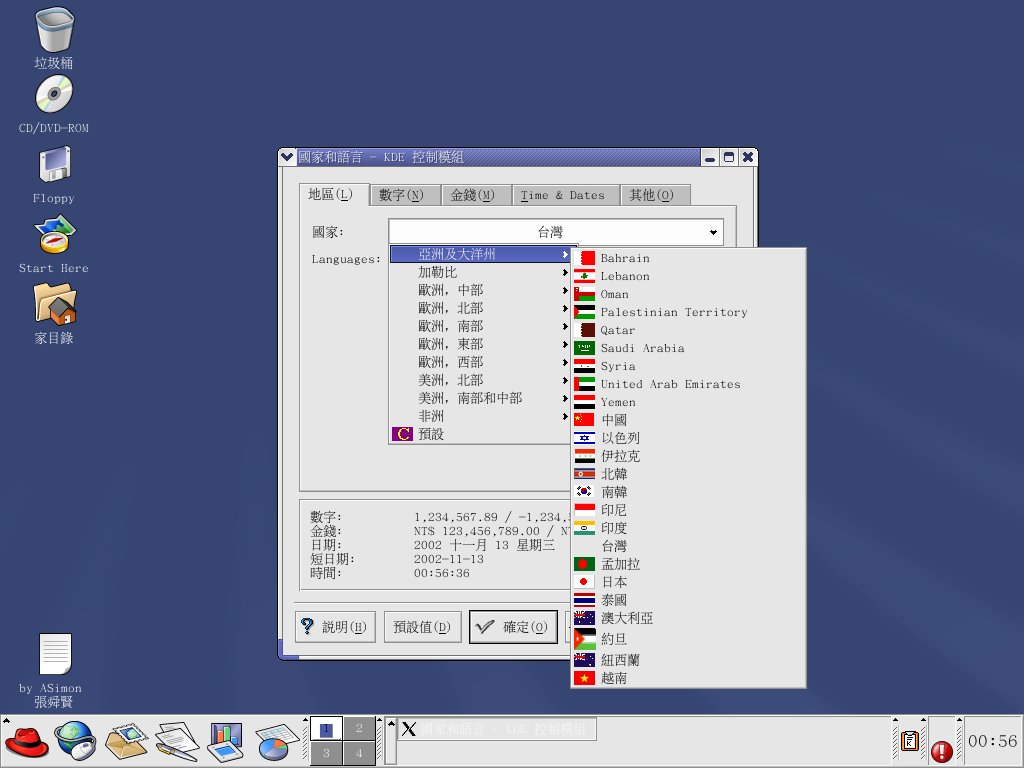The image size is (1024, 768).
Task: Click the 國家和語言 taskbar window button
Action: pos(498,729)
